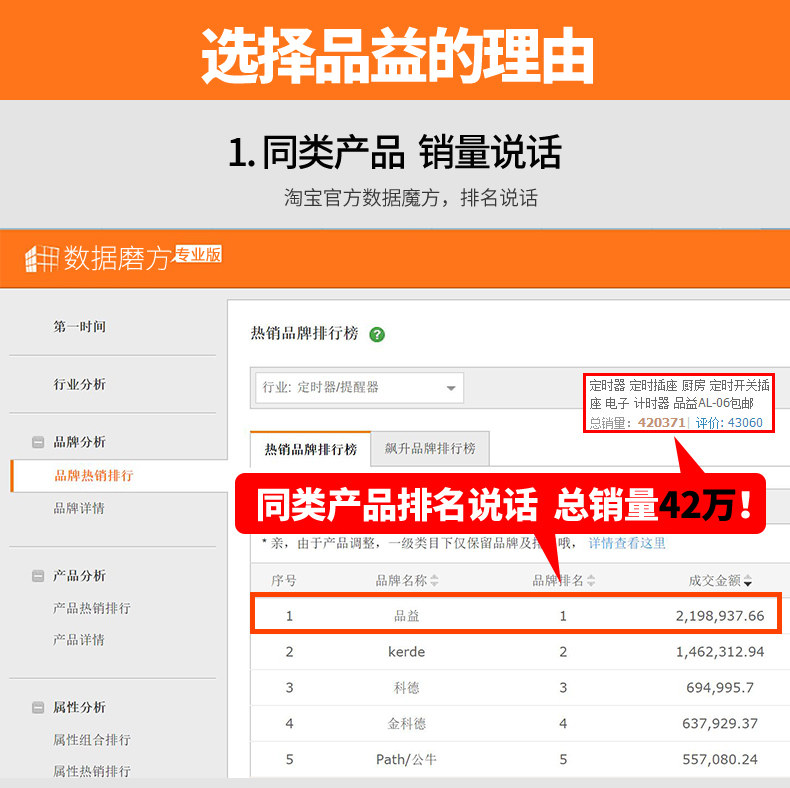This screenshot has width=790, height=788.
Task: Open the 详情查看这里 link
Action: pos(627,543)
